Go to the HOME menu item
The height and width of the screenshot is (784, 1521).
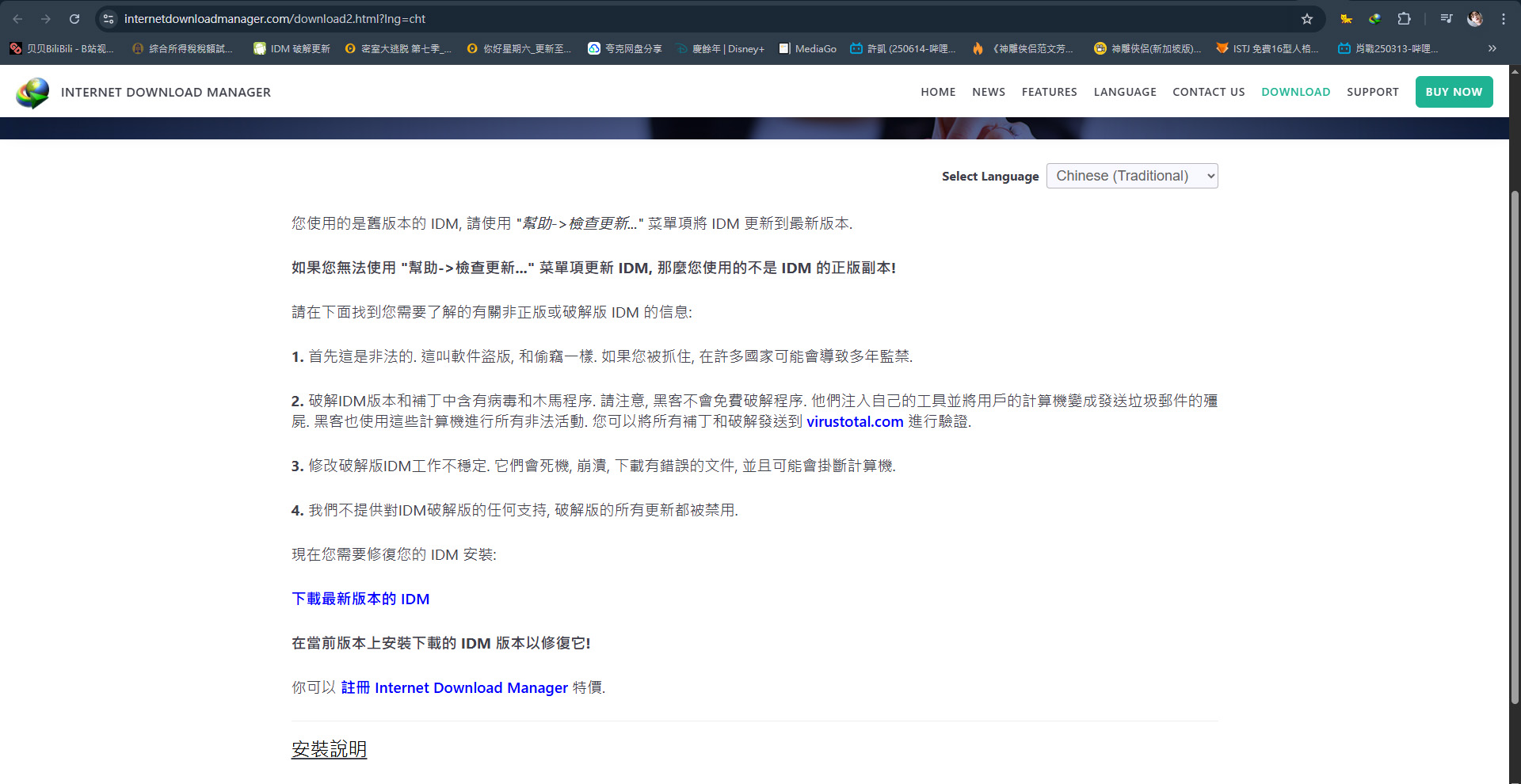click(938, 92)
